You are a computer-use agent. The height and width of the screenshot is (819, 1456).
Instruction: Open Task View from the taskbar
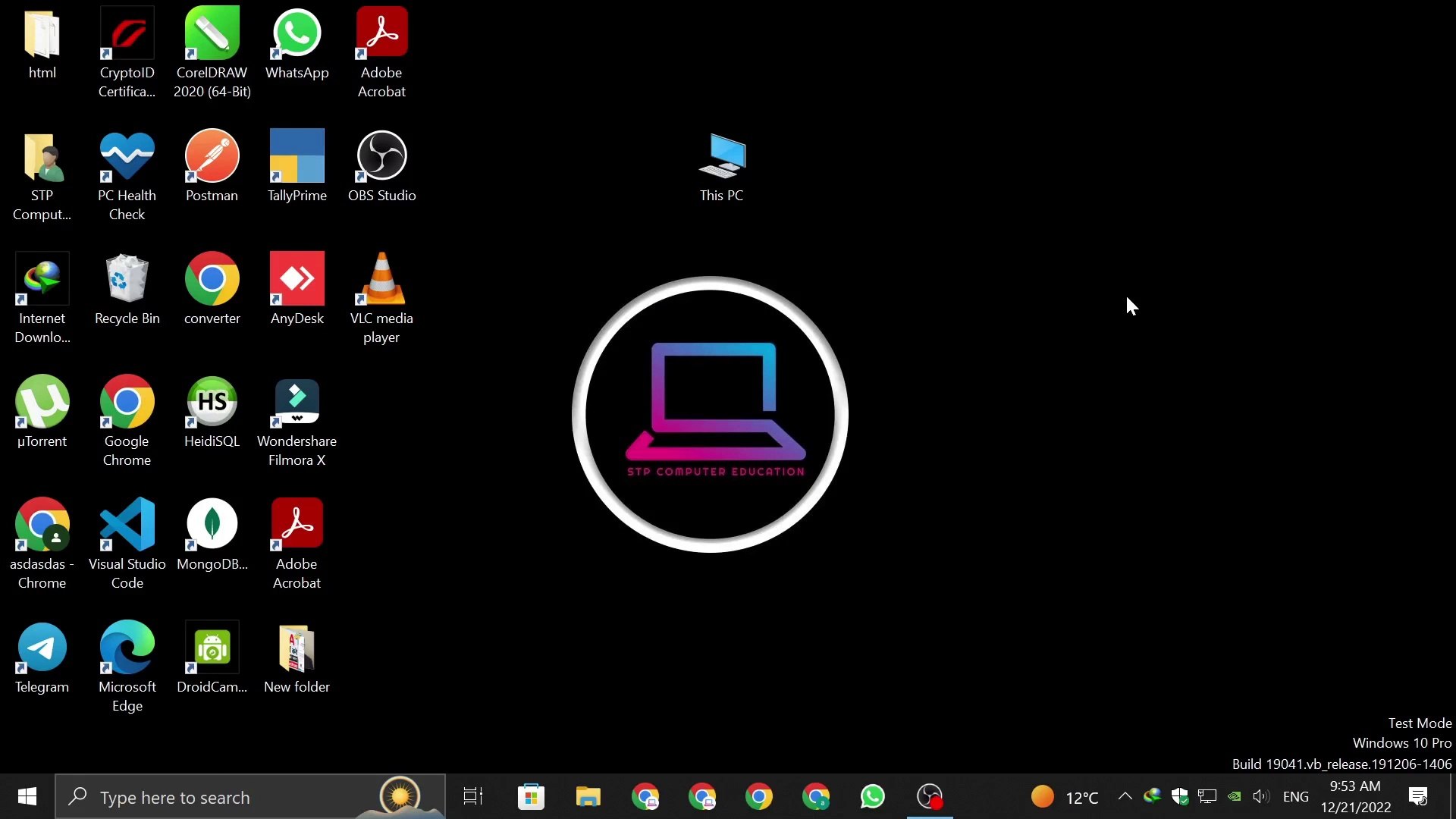coord(473,796)
